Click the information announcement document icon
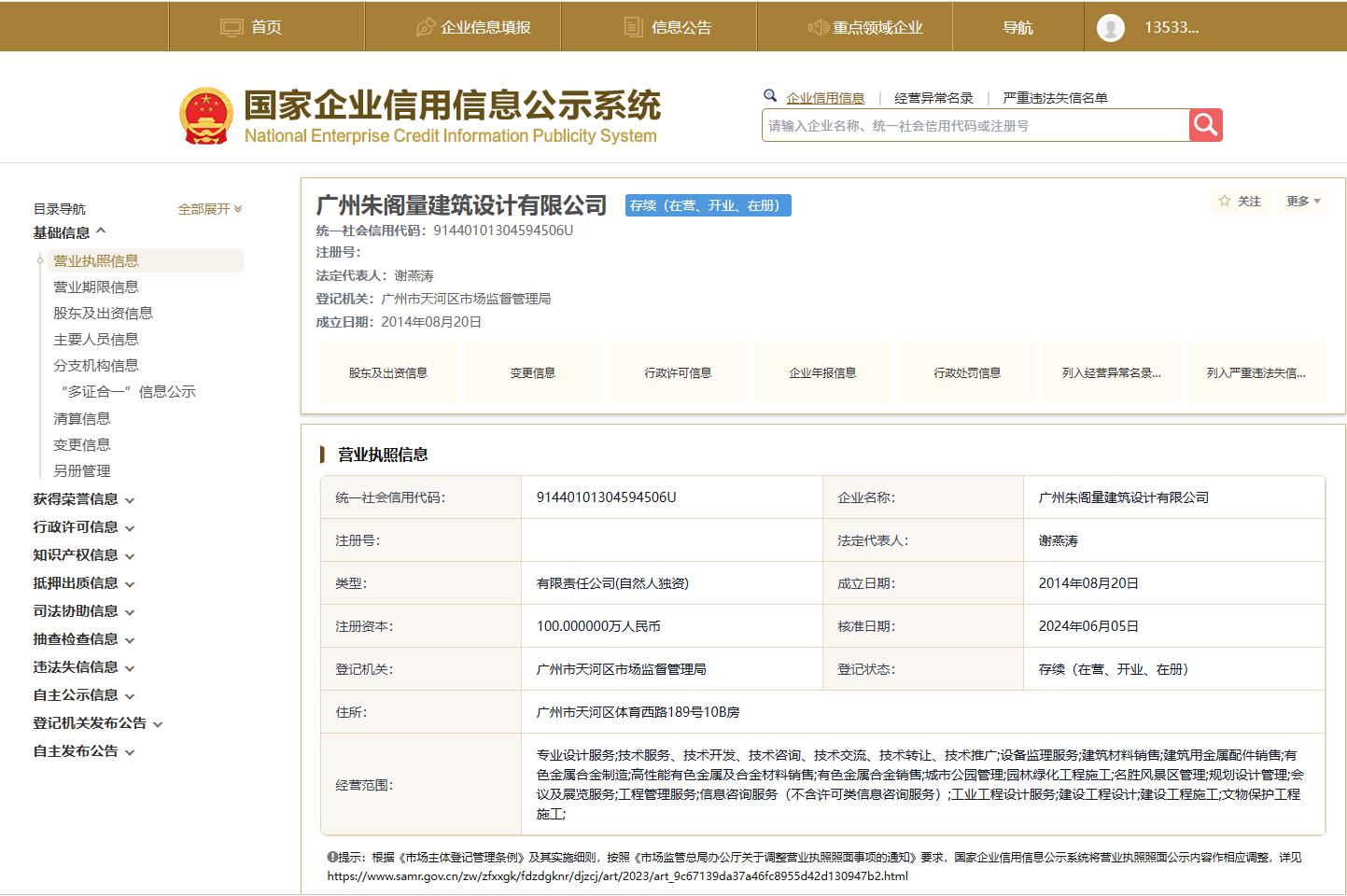Viewport: 1347px width, 896px height. pos(634,27)
